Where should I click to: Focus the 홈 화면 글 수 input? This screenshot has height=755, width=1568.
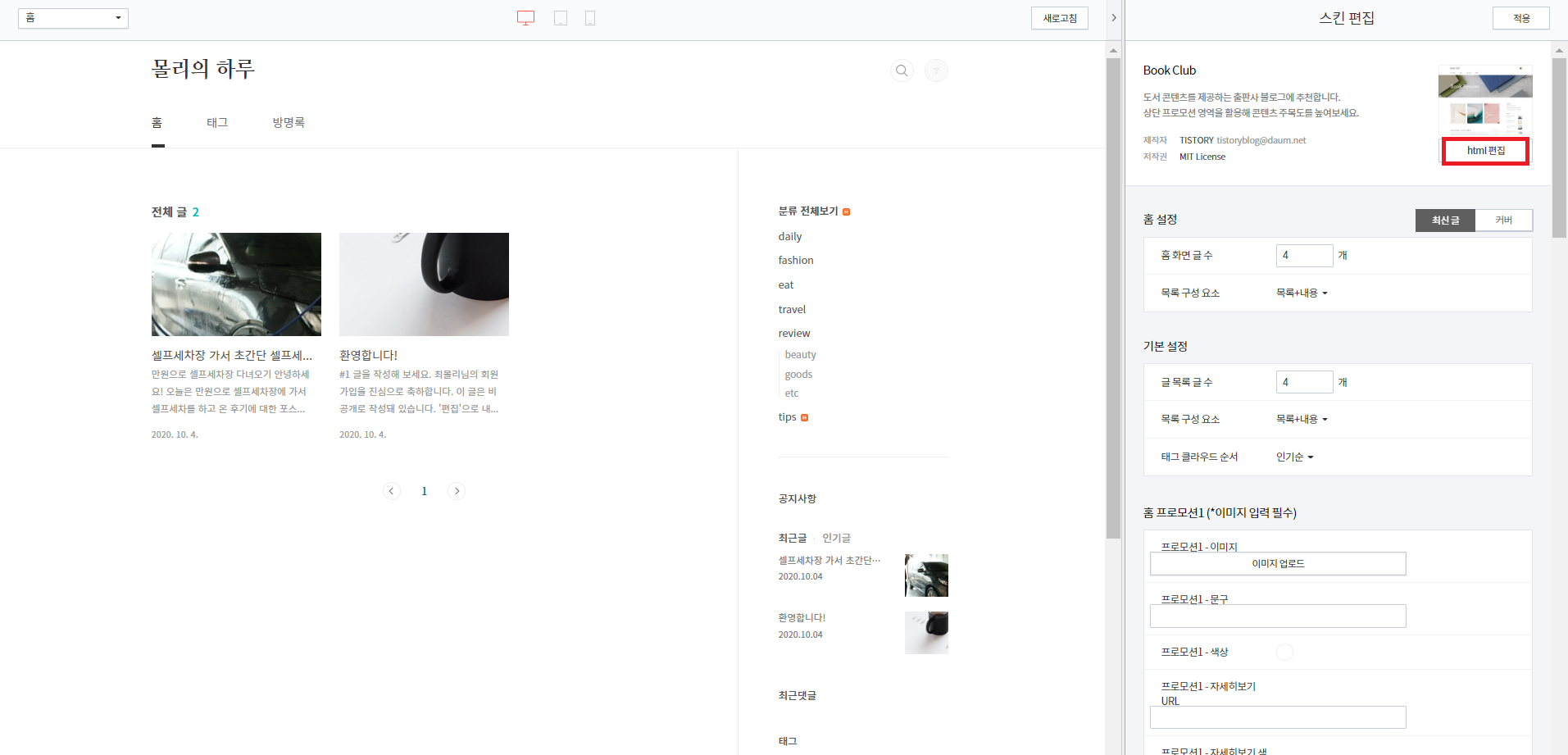click(1304, 256)
